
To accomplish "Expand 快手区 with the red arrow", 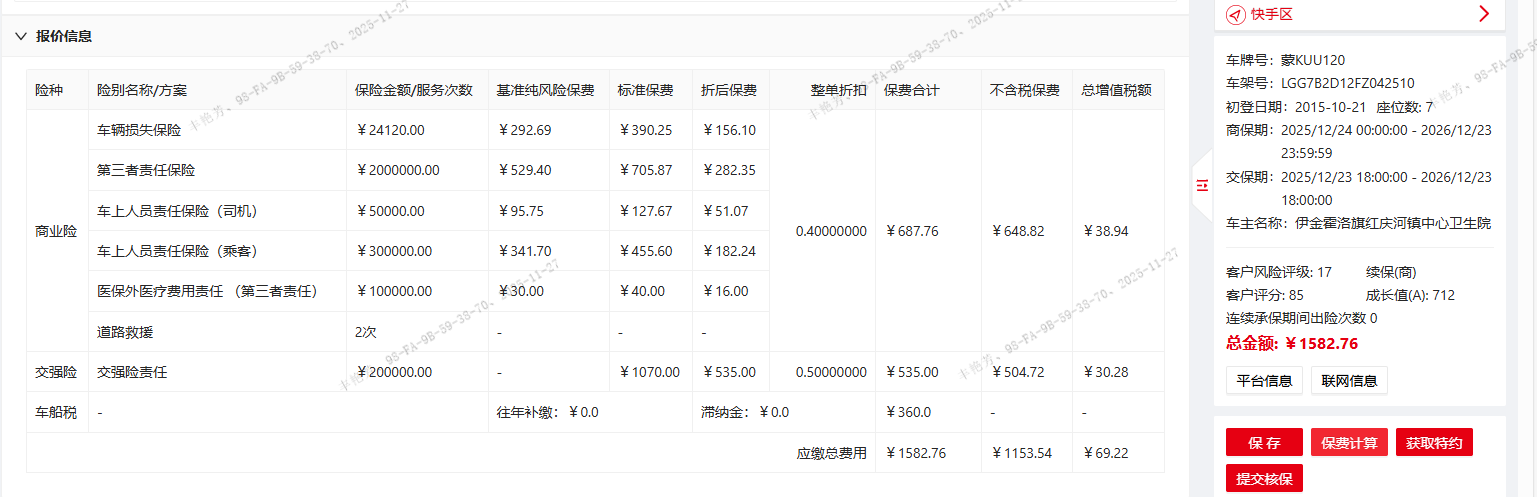I will [x=1484, y=14].
